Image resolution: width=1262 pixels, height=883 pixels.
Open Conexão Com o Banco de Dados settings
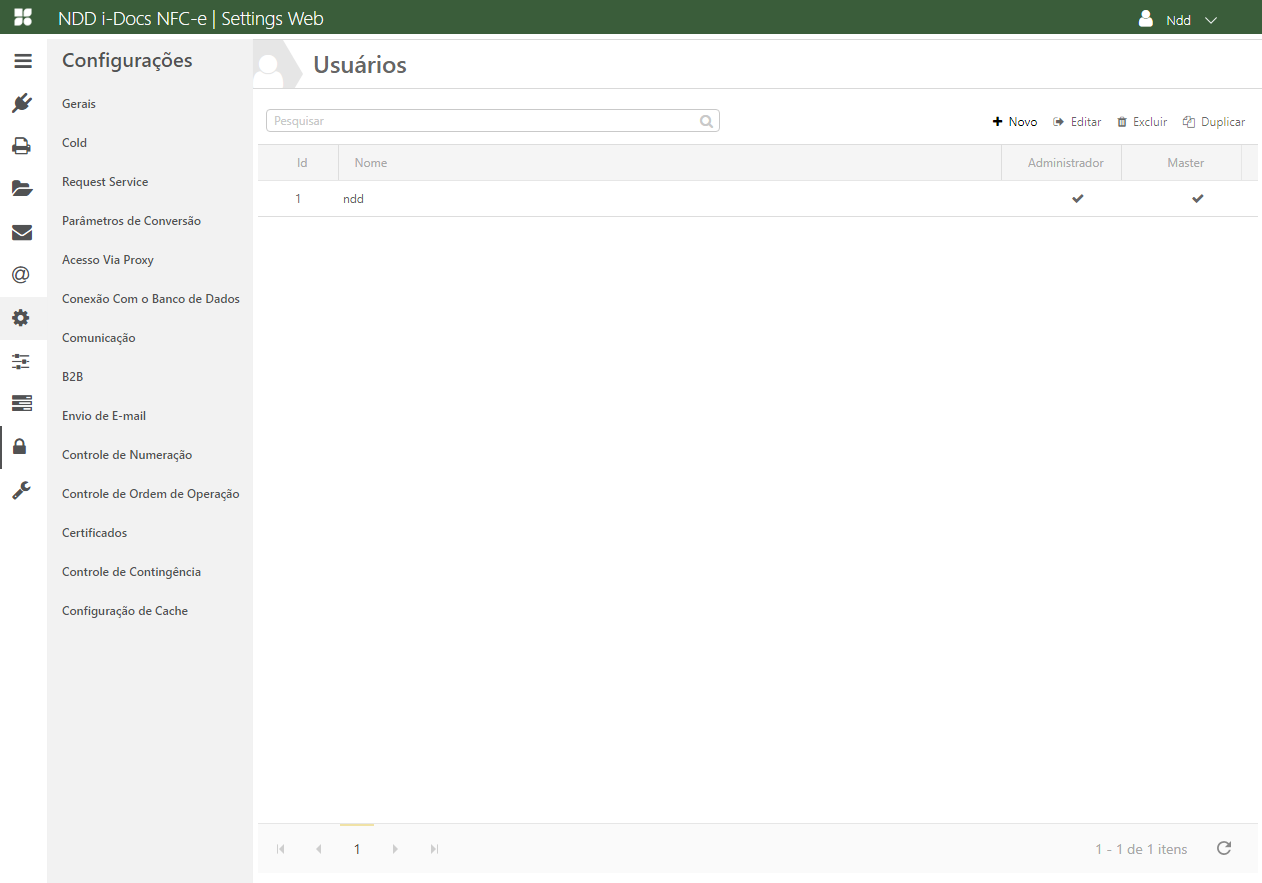click(x=150, y=299)
